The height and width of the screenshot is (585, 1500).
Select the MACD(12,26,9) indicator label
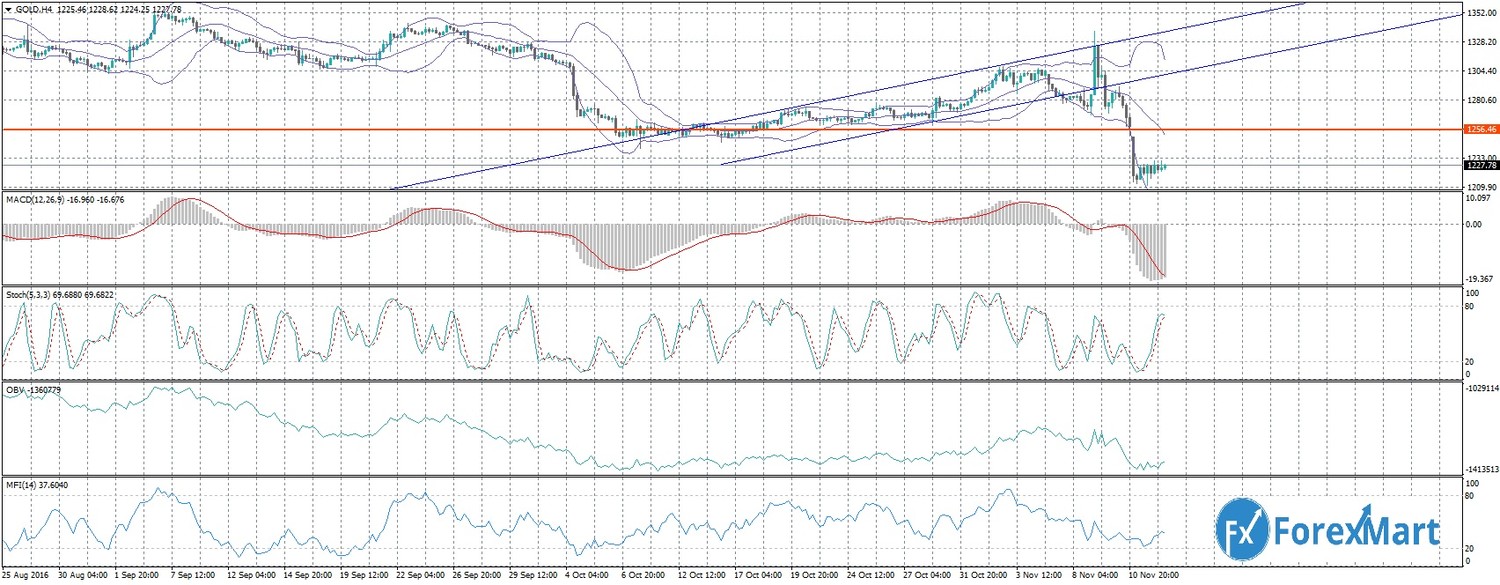coord(38,200)
